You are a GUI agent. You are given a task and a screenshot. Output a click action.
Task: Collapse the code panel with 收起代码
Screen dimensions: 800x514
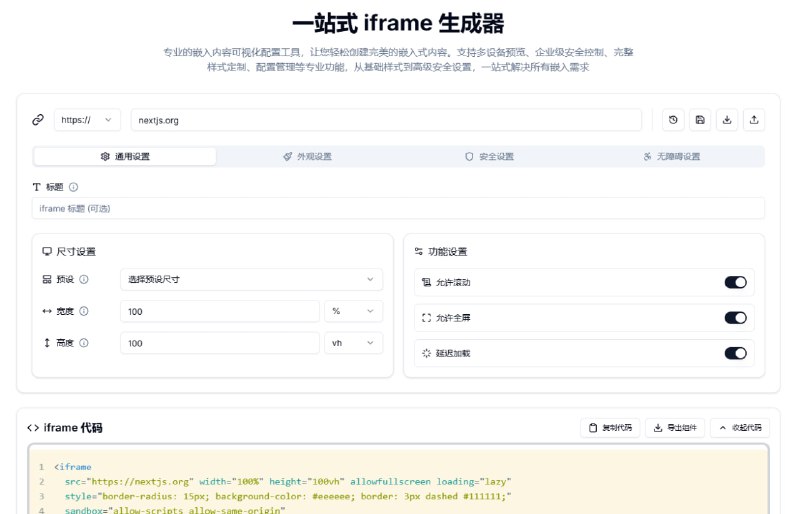click(740, 428)
